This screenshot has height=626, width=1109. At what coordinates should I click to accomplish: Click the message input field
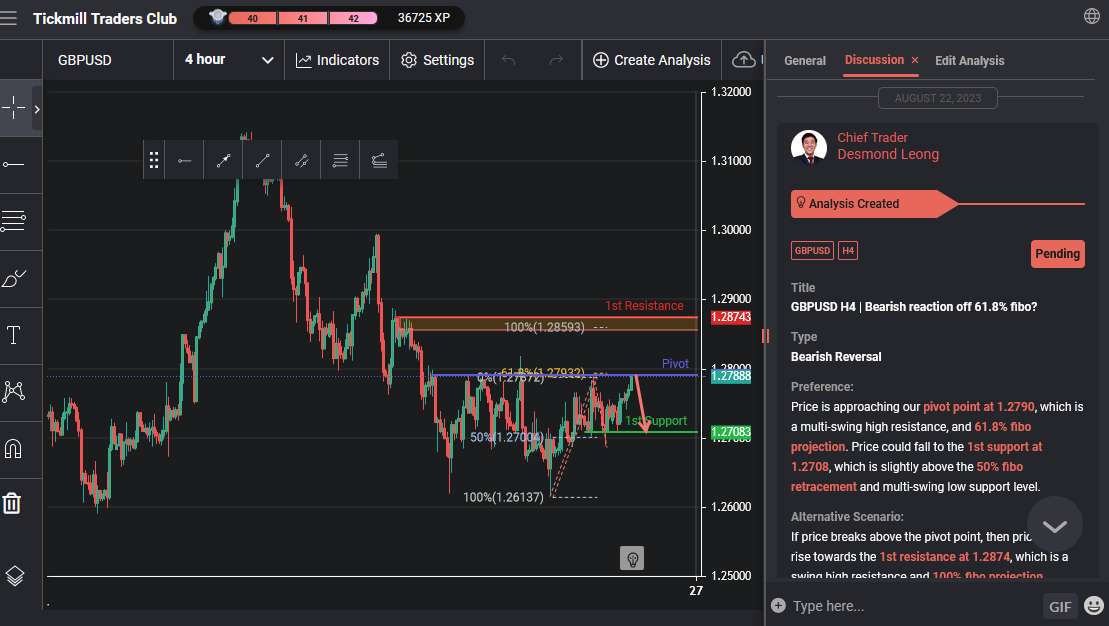tap(912, 606)
